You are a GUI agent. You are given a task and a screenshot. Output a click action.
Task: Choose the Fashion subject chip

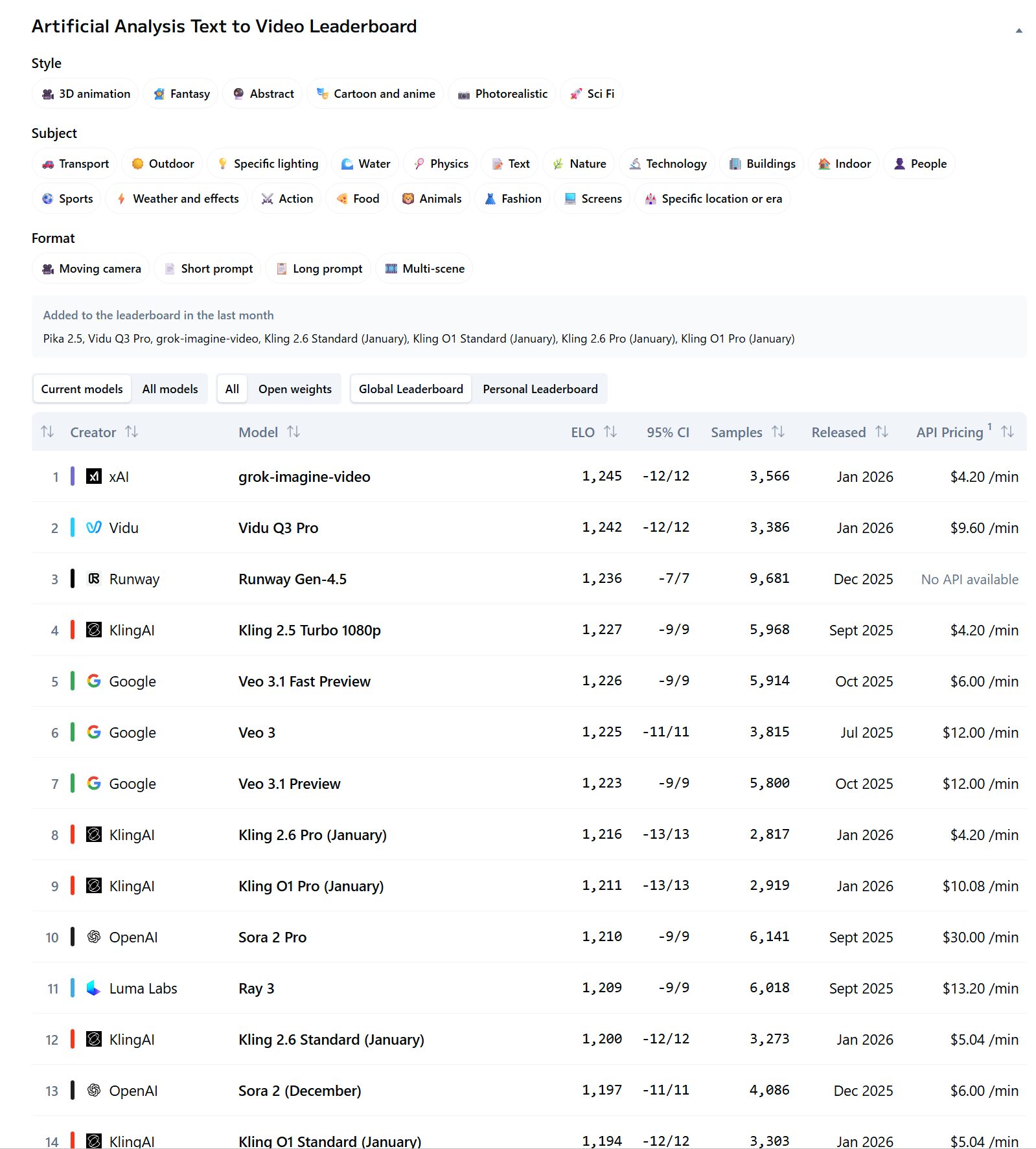click(x=512, y=199)
